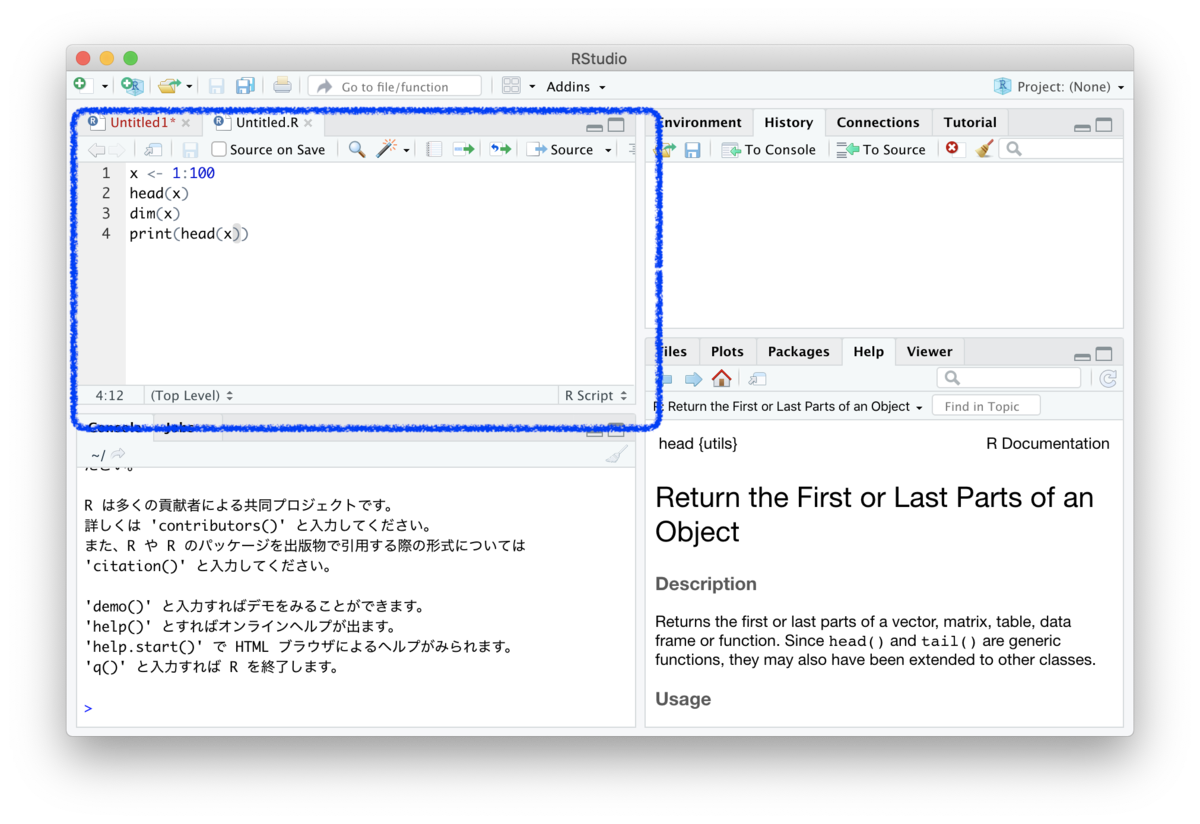The width and height of the screenshot is (1200, 824).
Task: Open the Help topic history dropdown
Action: coord(795,407)
